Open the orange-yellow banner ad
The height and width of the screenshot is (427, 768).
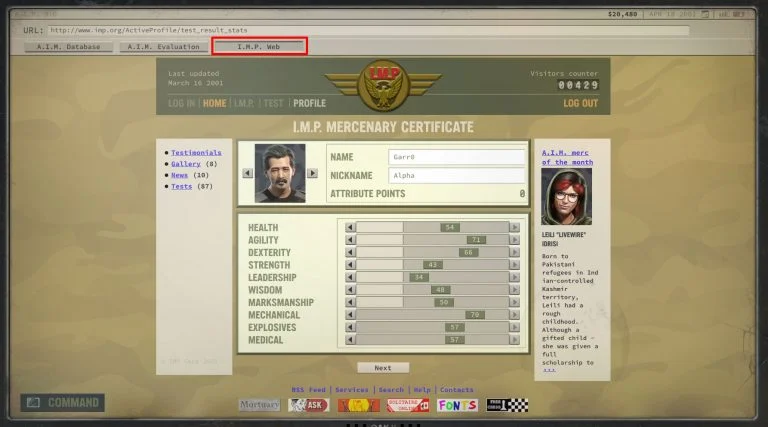point(359,405)
